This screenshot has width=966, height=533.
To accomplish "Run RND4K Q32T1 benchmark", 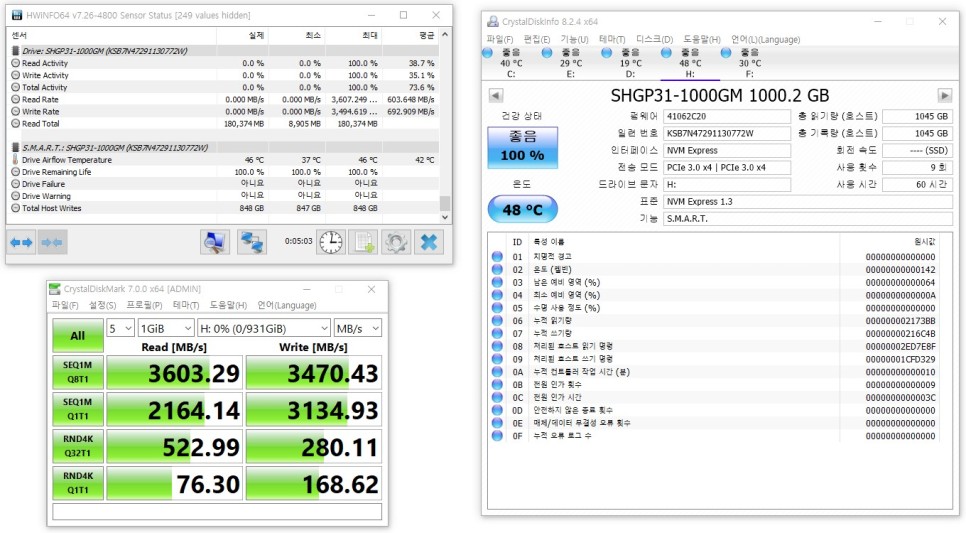I will click(x=78, y=446).
